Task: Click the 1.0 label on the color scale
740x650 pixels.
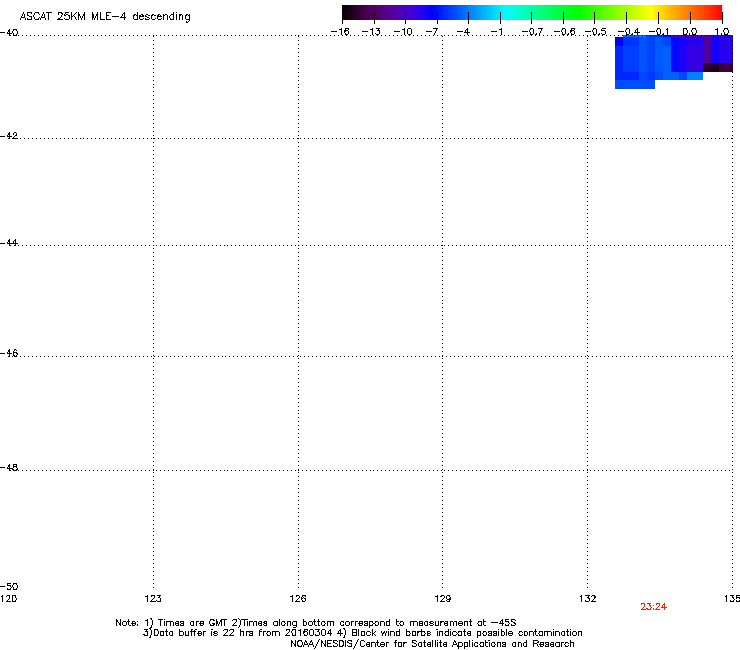Action: 722,32
